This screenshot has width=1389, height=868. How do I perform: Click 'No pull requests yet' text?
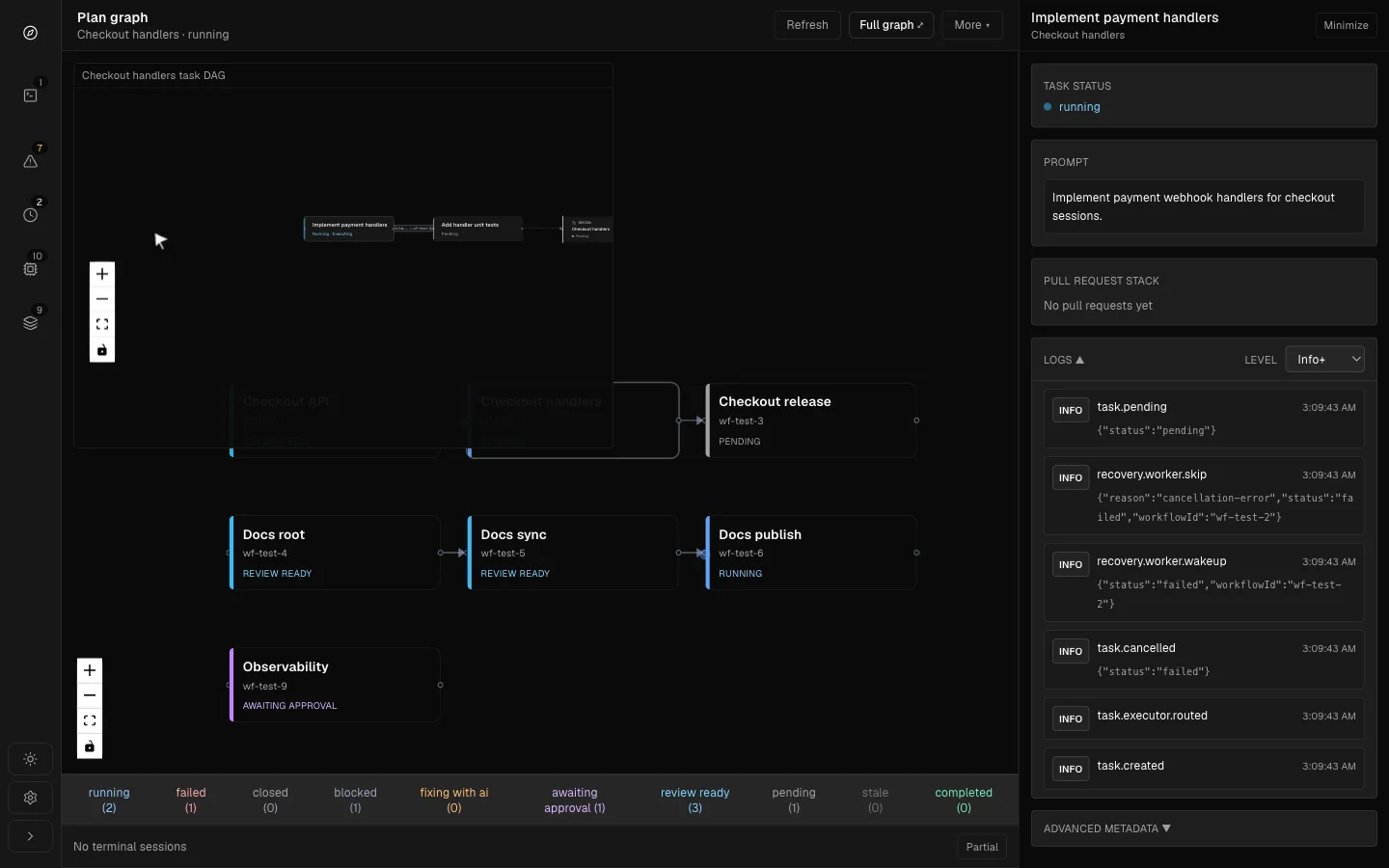tap(1098, 306)
